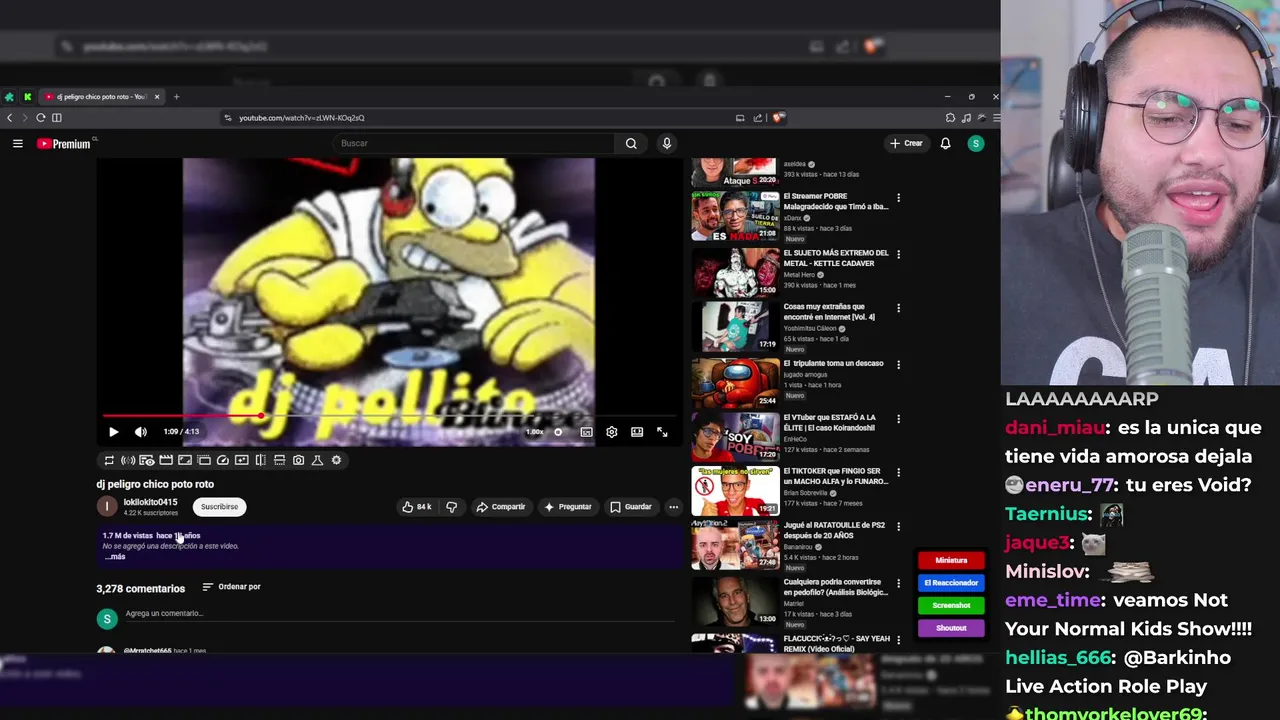Open the options menu for Cosas muy extrañas video
1280x720 pixels.
click(898, 308)
